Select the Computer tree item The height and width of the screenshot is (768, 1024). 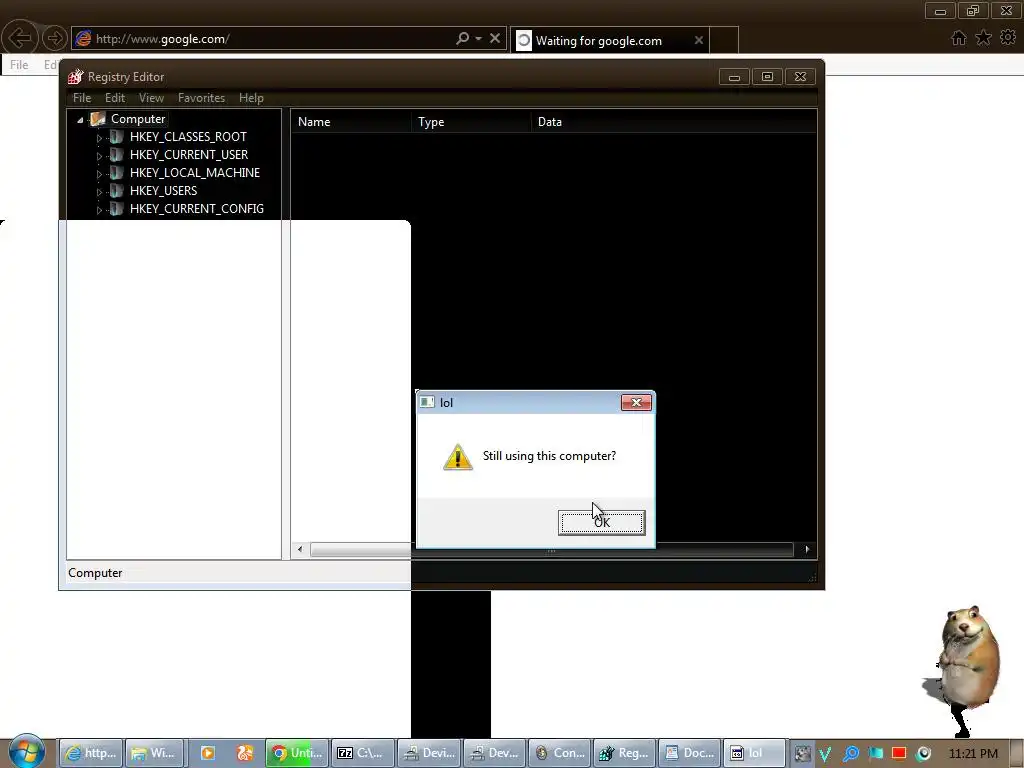pyautogui.click(x=138, y=119)
